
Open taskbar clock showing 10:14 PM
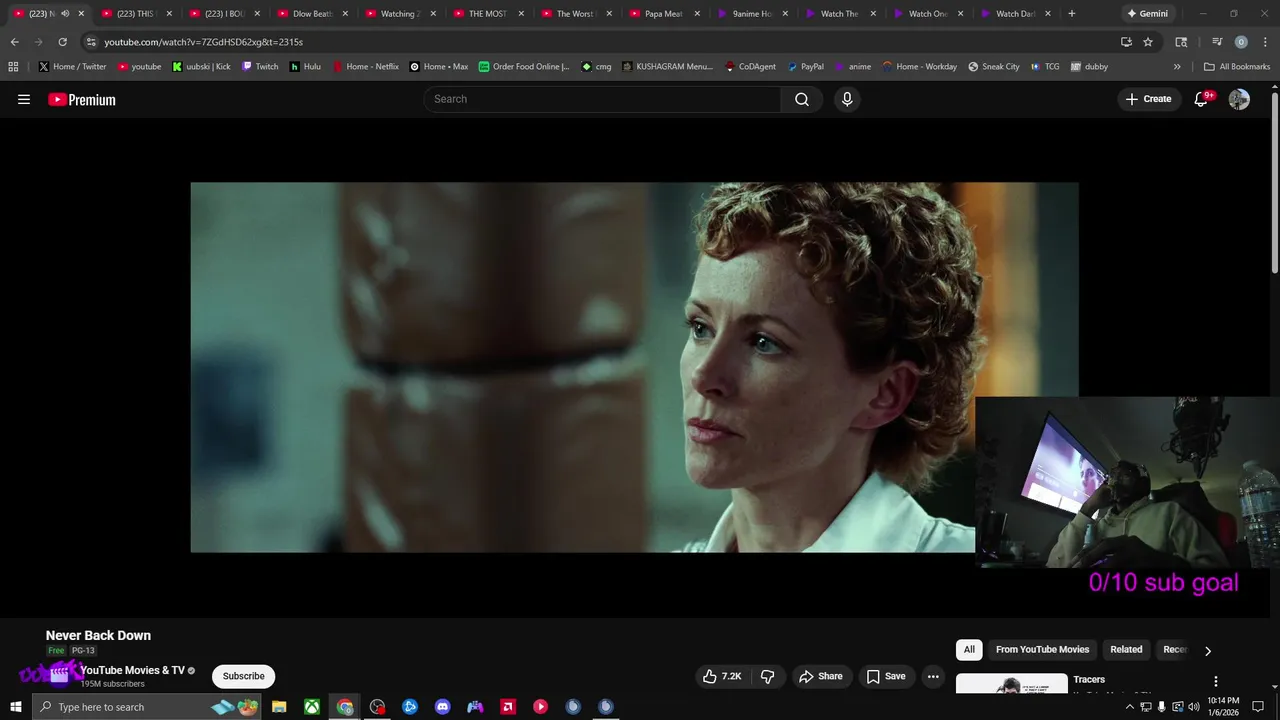point(1224,707)
